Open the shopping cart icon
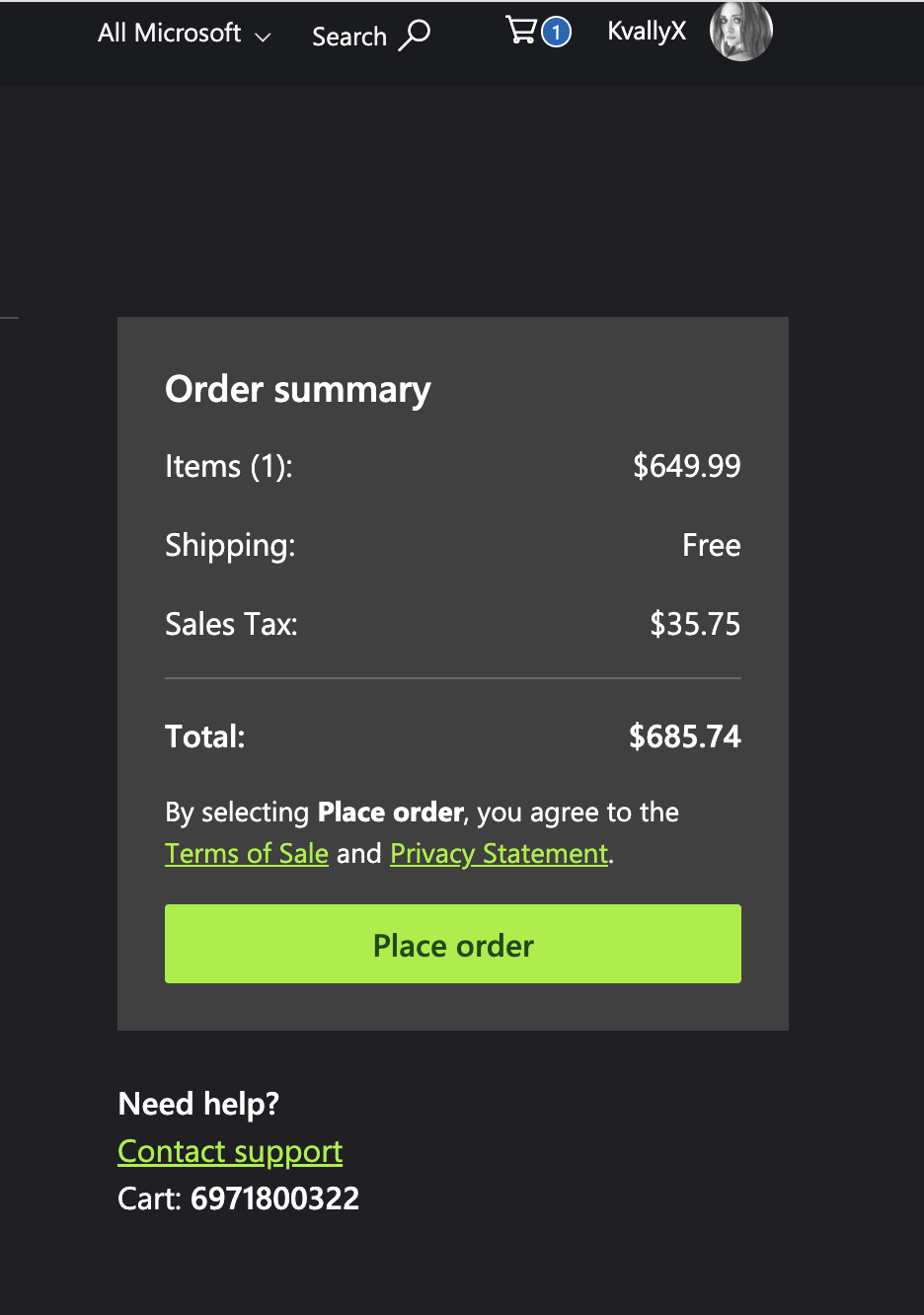Screen dimensions: 924x1315 520,31
